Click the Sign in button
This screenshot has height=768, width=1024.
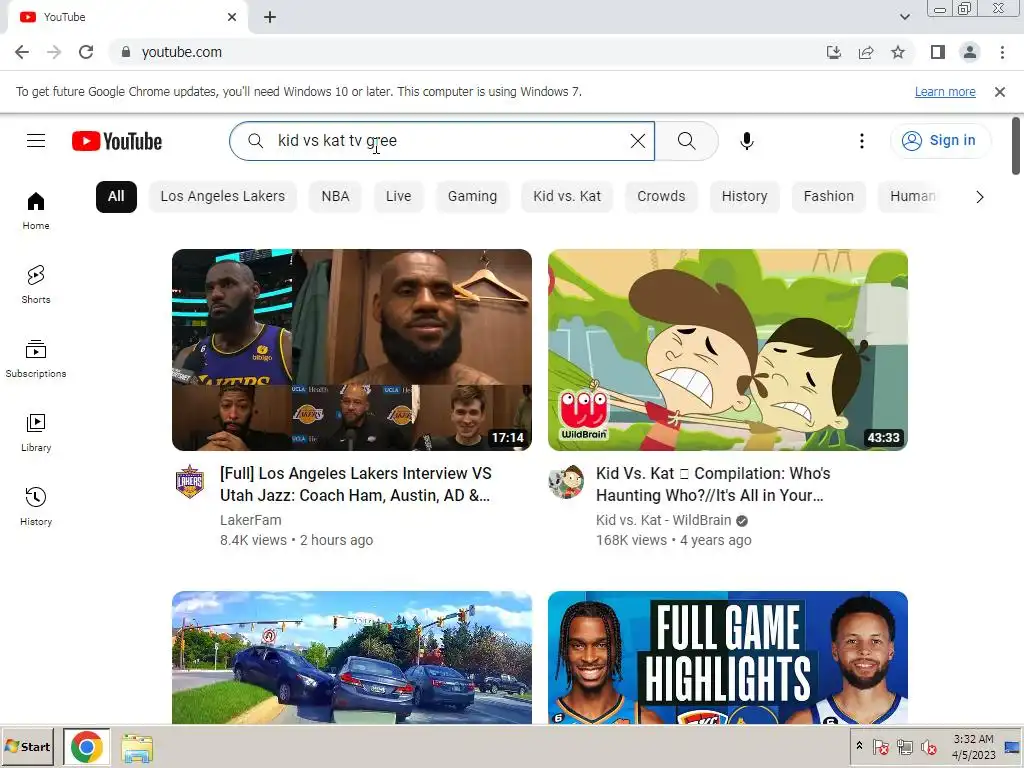pos(940,140)
